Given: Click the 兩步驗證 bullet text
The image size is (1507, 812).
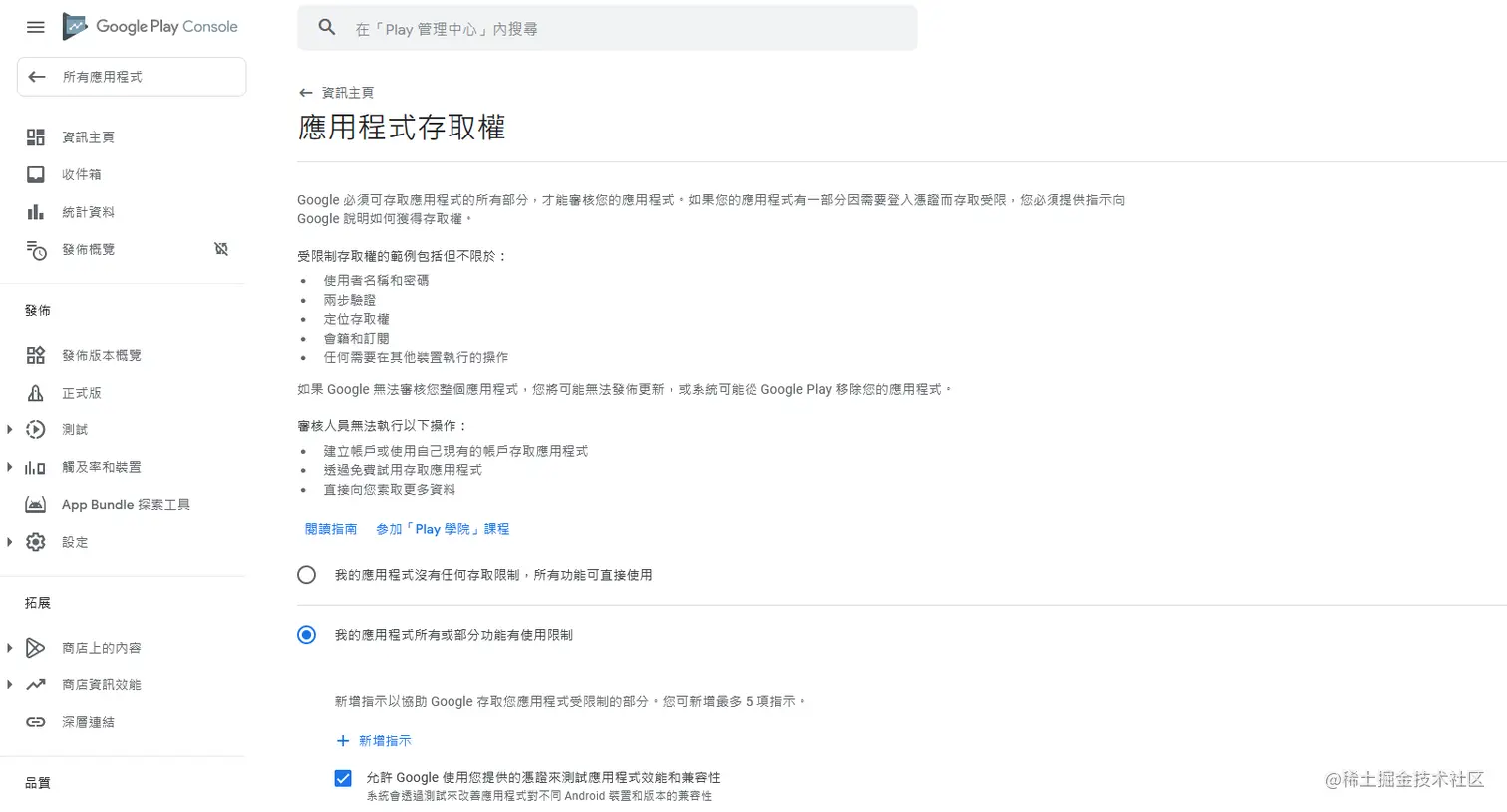Looking at the screenshot, I should (350, 300).
